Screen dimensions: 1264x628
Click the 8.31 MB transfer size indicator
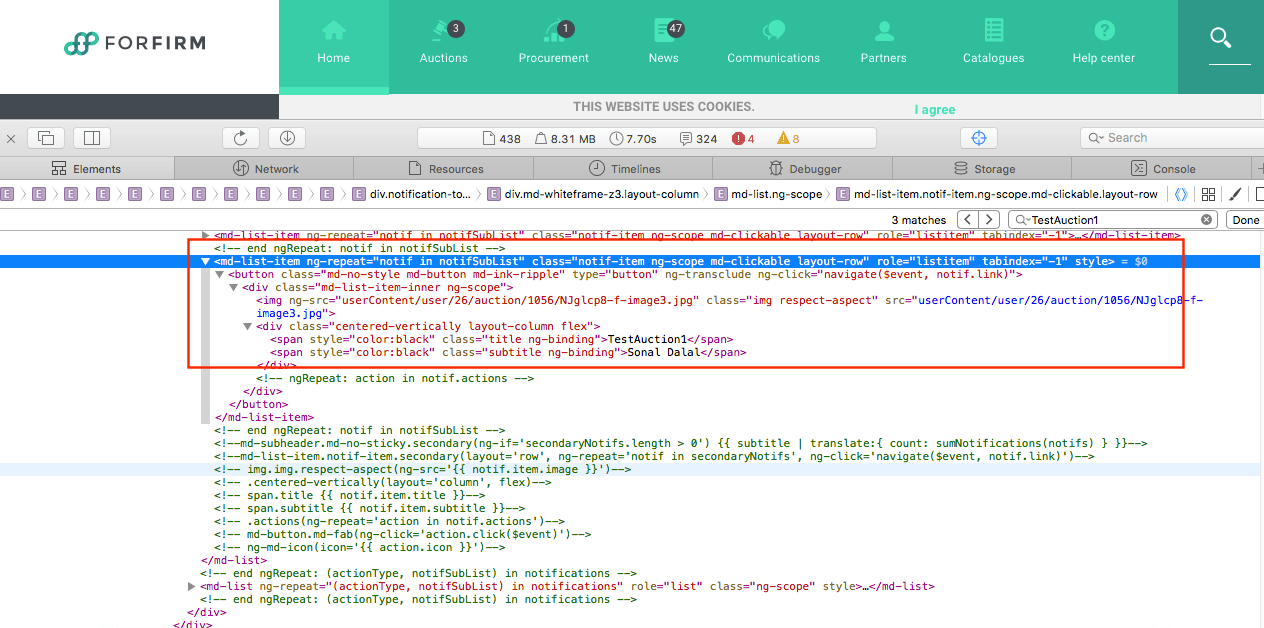(x=566, y=139)
